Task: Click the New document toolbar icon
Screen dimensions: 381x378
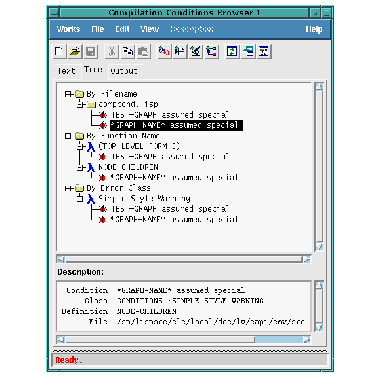Action: tap(59, 52)
